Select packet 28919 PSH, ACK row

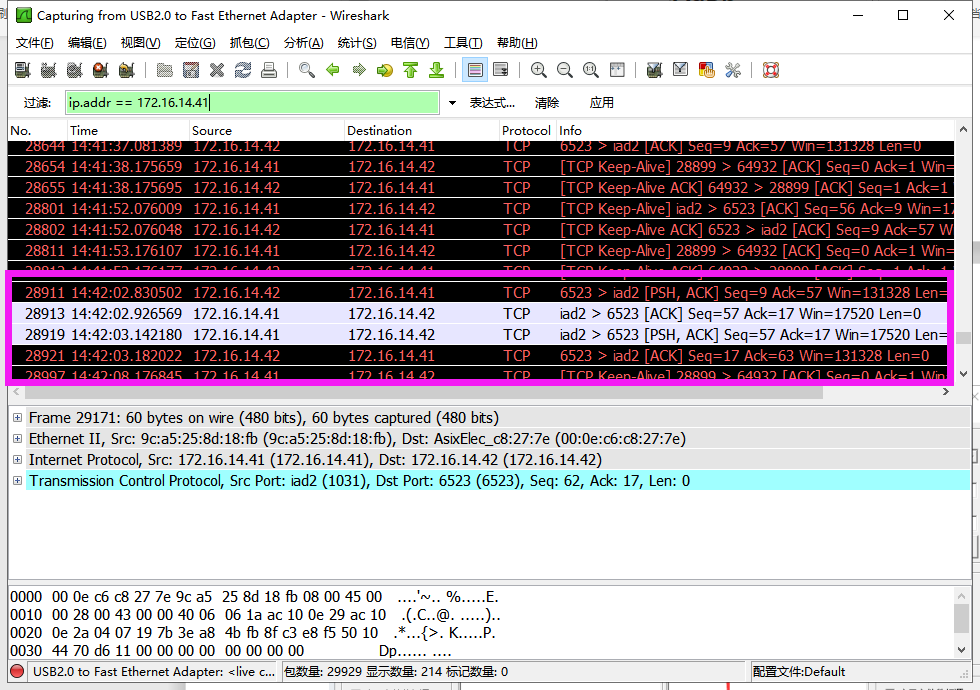[481, 335]
